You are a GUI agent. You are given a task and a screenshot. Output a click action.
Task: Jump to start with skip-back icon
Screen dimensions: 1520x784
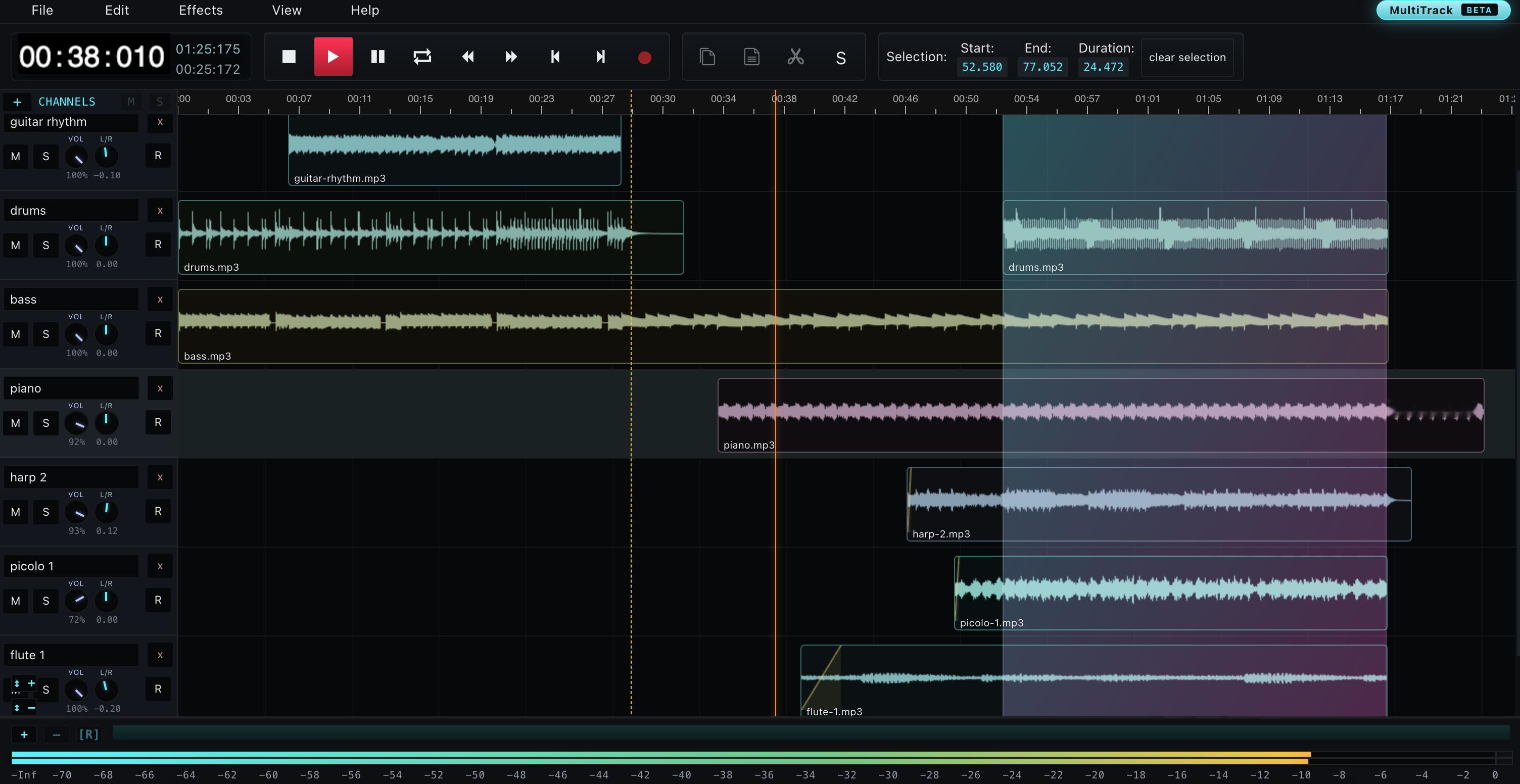click(x=555, y=57)
